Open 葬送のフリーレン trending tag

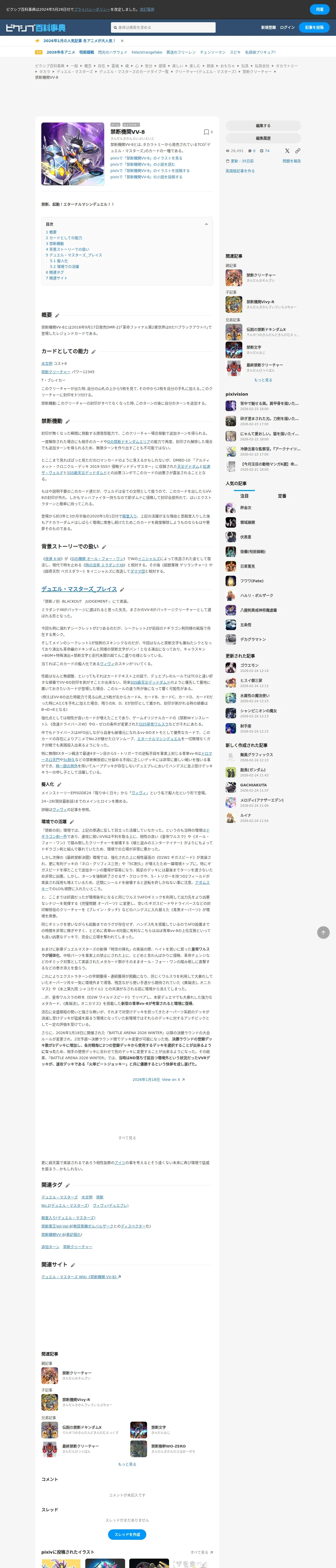181,52
